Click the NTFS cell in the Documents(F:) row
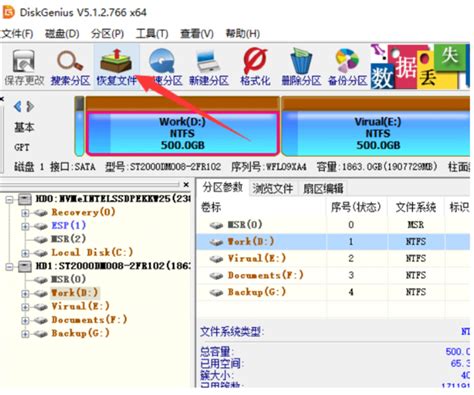The image size is (474, 395). [416, 275]
